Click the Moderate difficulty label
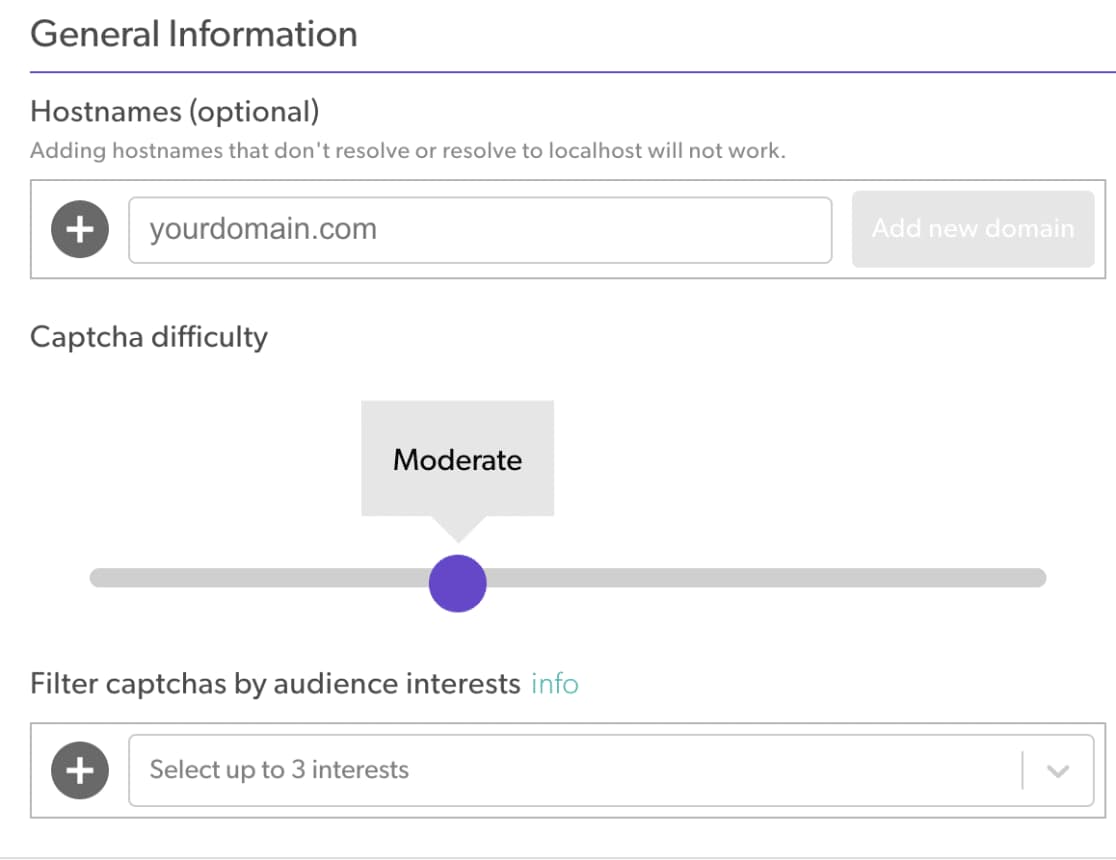This screenshot has height=860, width=1116. (457, 458)
